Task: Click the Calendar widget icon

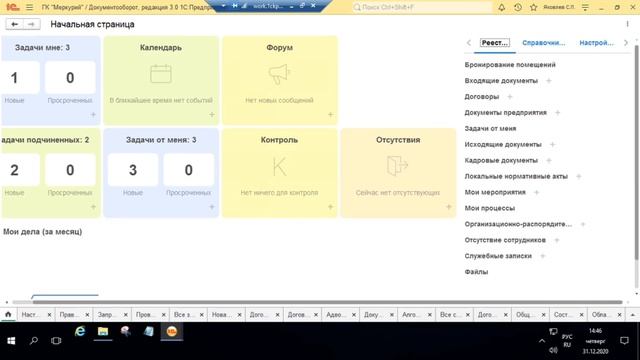Action: click(161, 74)
